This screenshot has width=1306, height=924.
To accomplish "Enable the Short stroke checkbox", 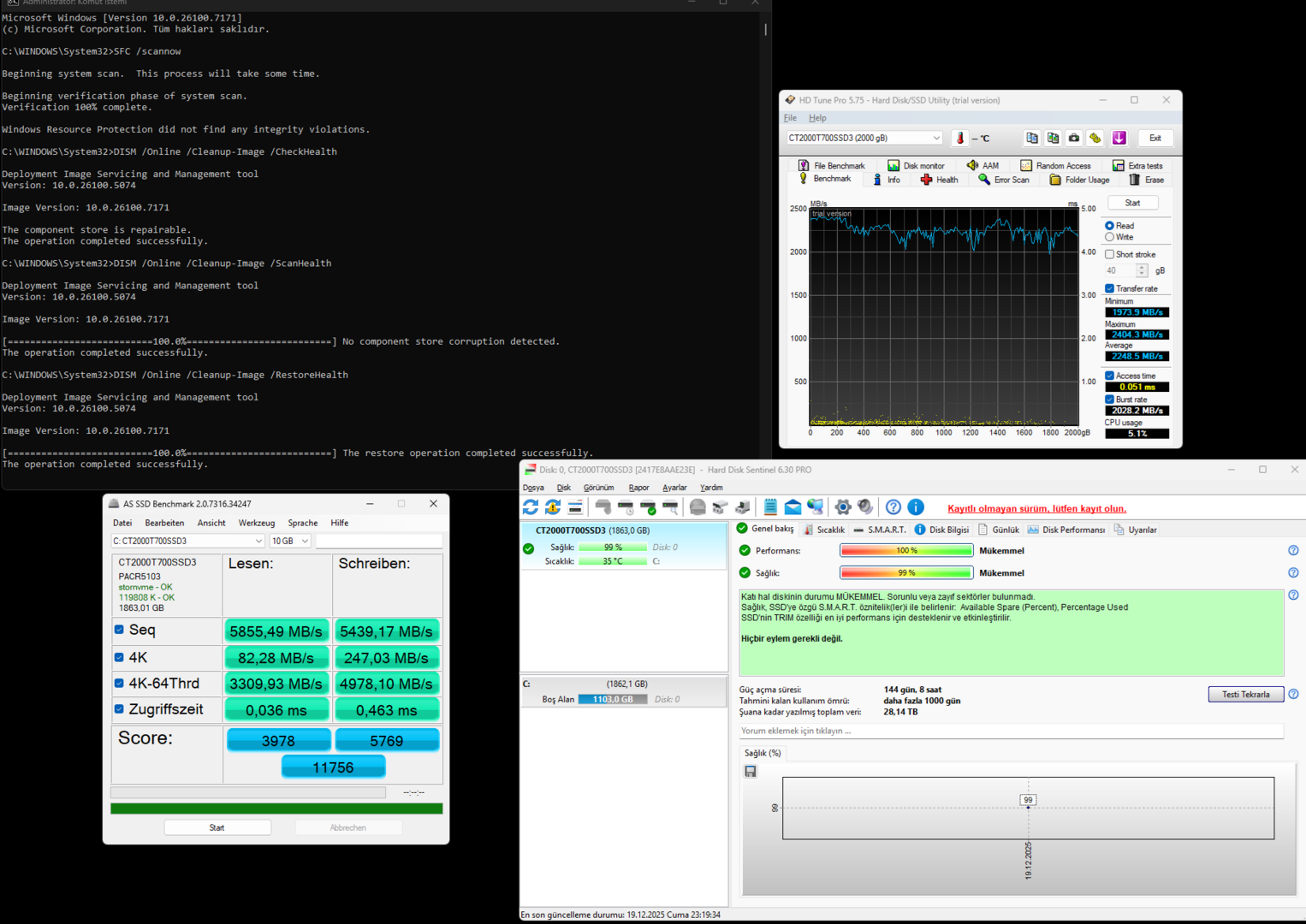I will [1110, 254].
